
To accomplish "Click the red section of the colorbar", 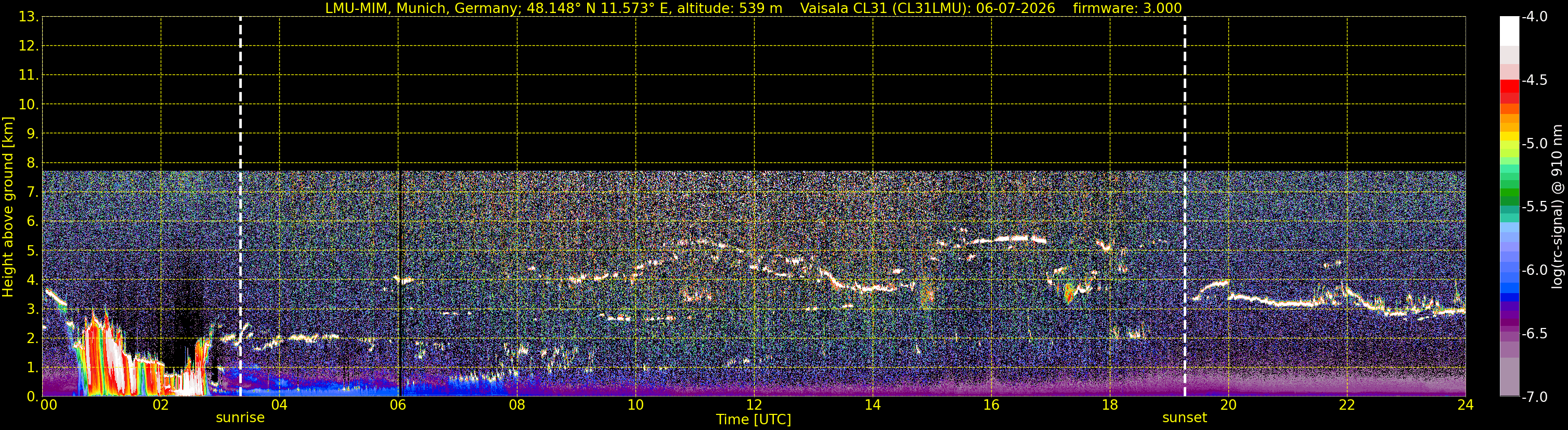I will (1510, 91).
